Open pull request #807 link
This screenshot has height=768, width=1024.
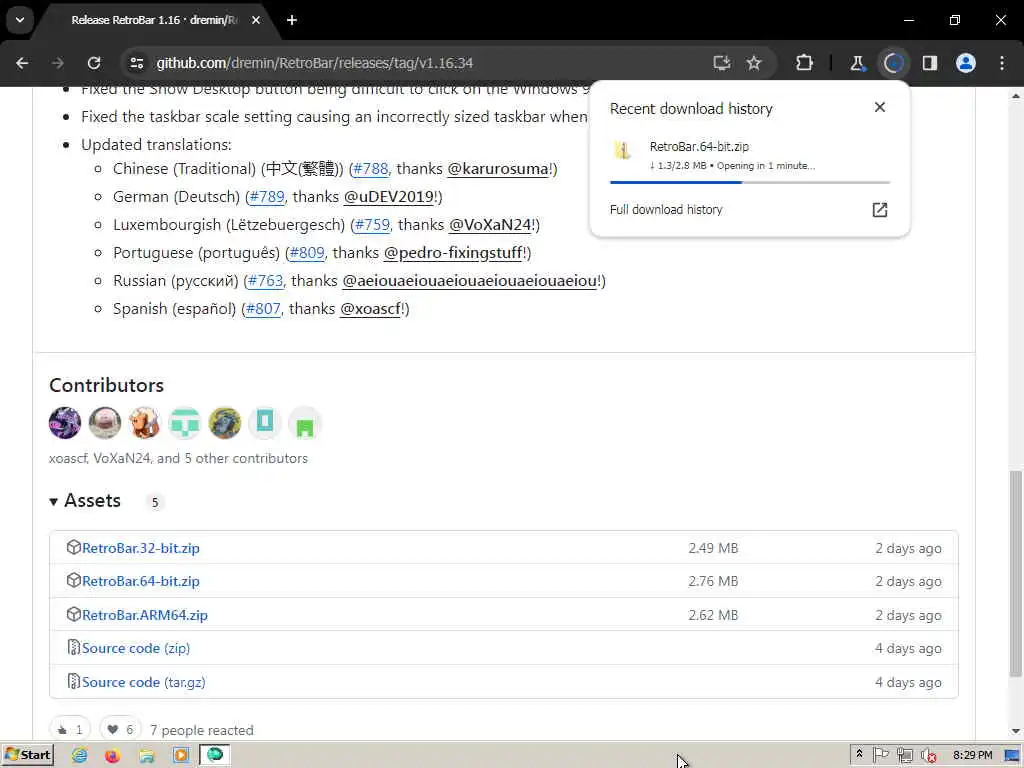coord(263,309)
